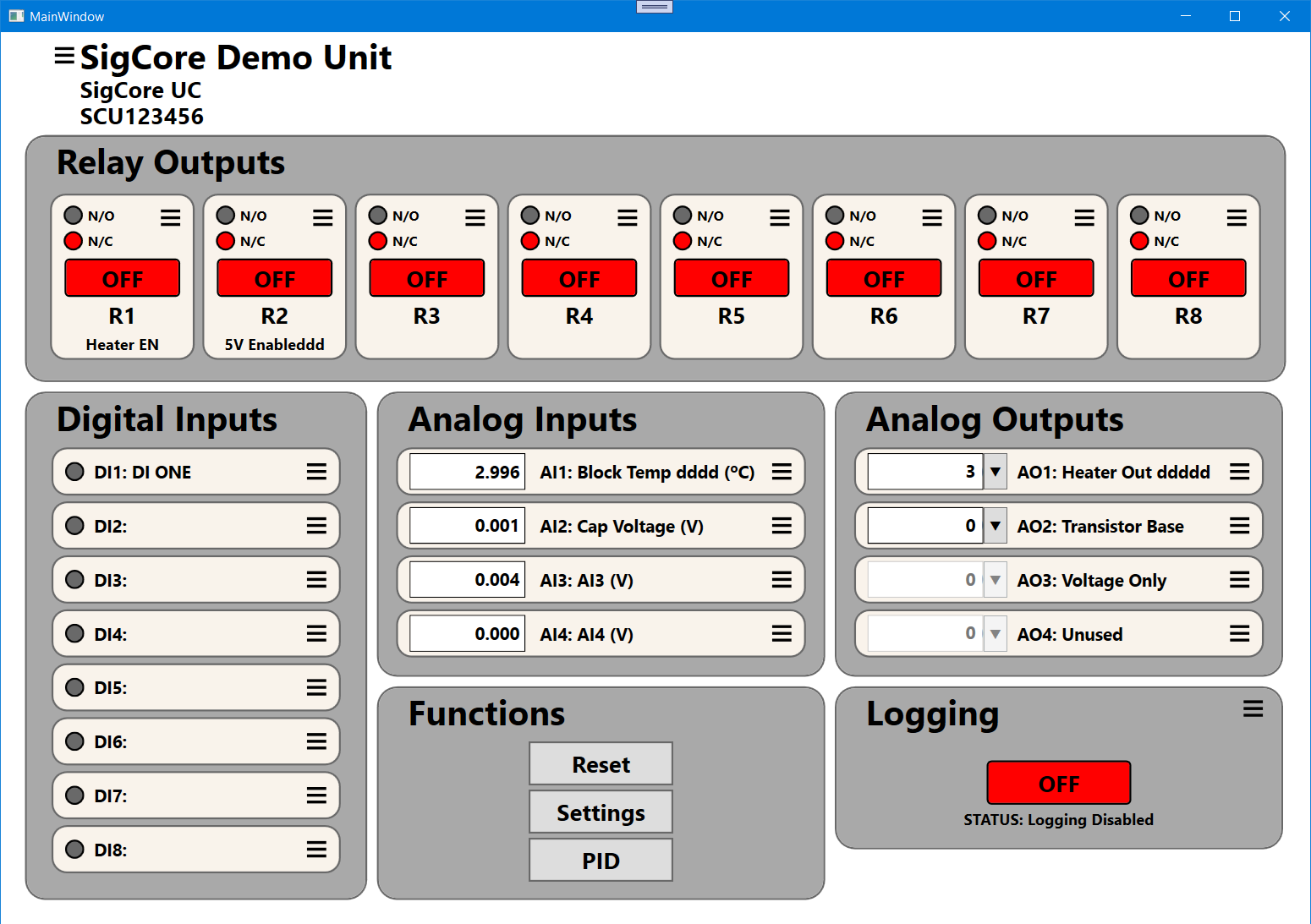Click the R3 N/C red indicator light

(378, 241)
